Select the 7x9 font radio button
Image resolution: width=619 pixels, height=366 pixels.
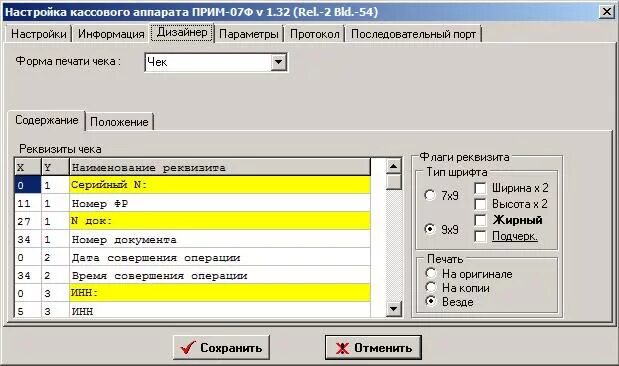tap(430, 195)
